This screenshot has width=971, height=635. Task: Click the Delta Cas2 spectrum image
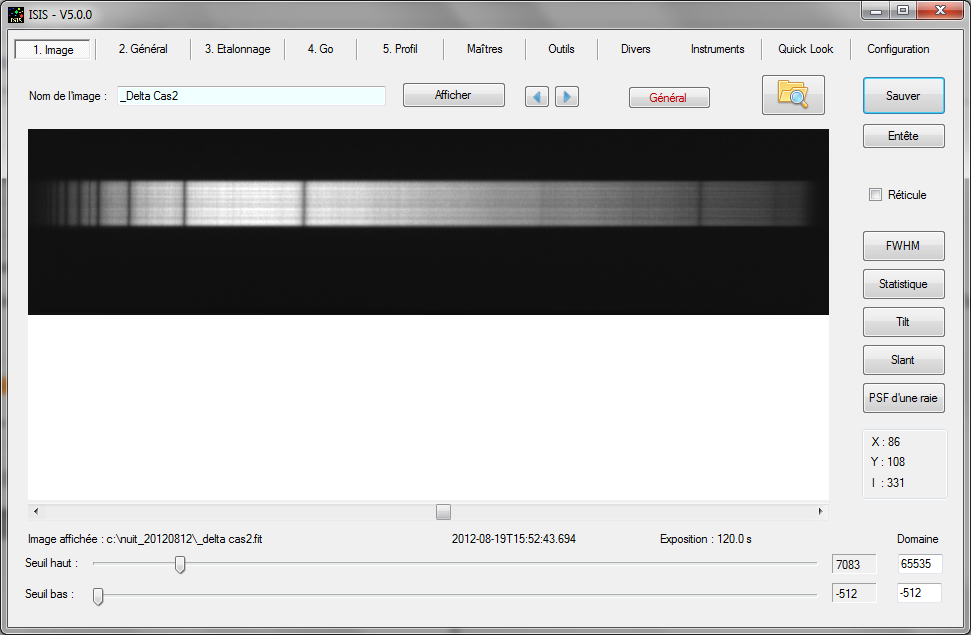[x=429, y=222]
